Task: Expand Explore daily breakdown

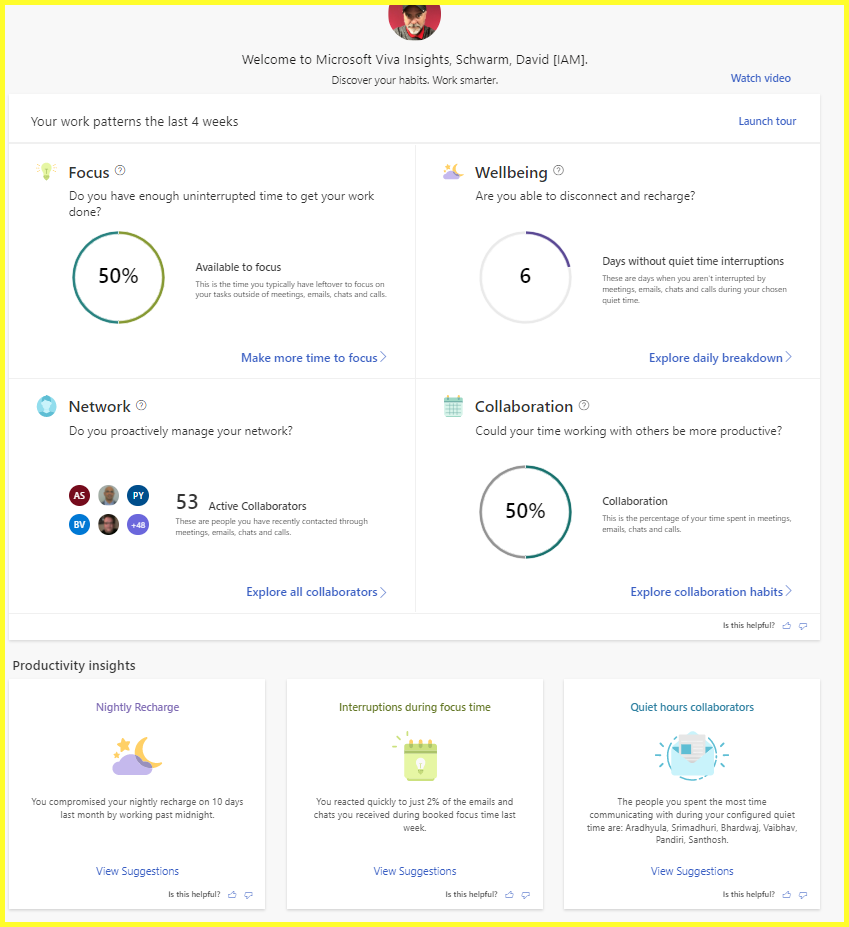Action: click(x=720, y=358)
